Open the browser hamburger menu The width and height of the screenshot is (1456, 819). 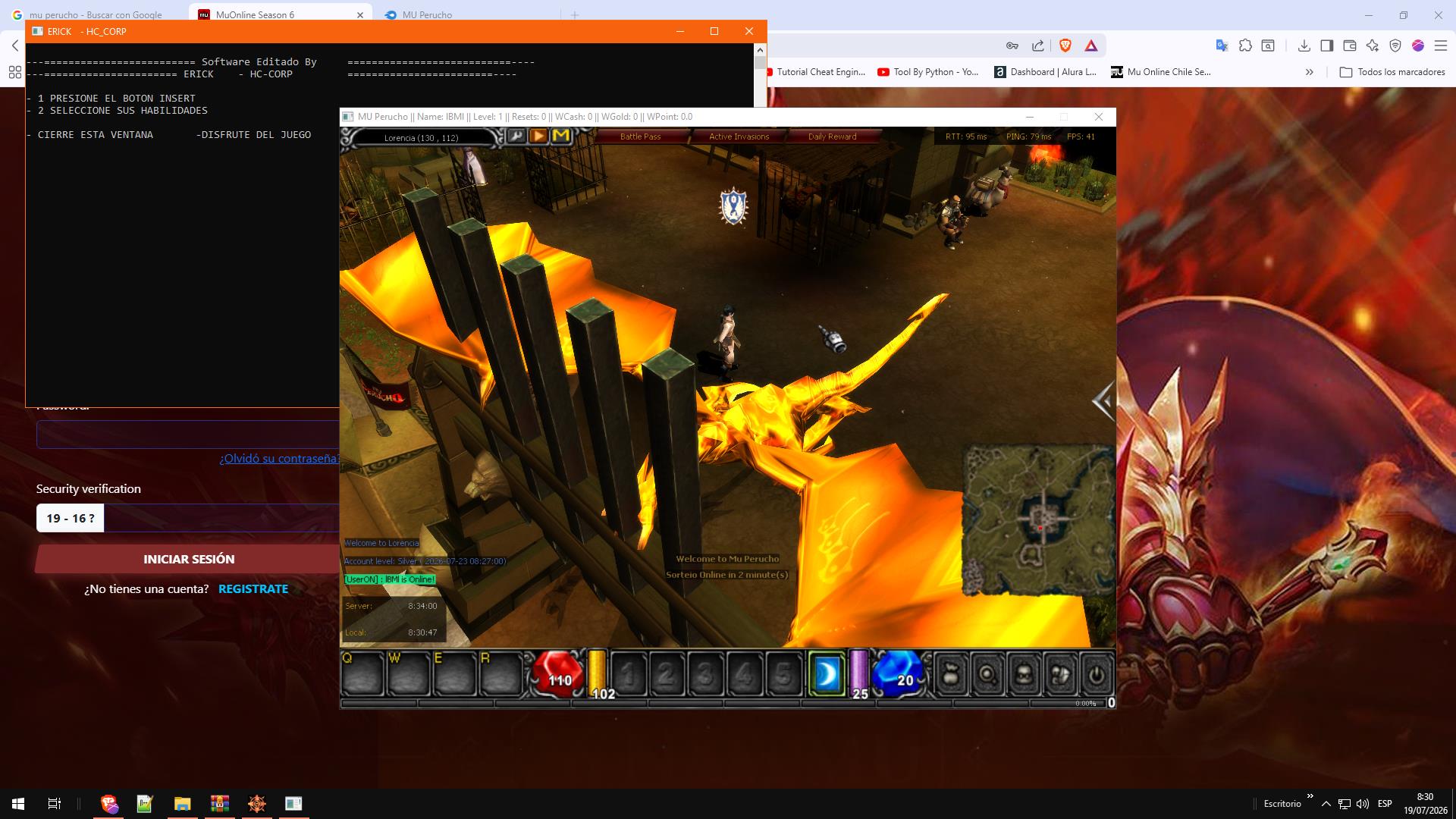coord(1440,45)
